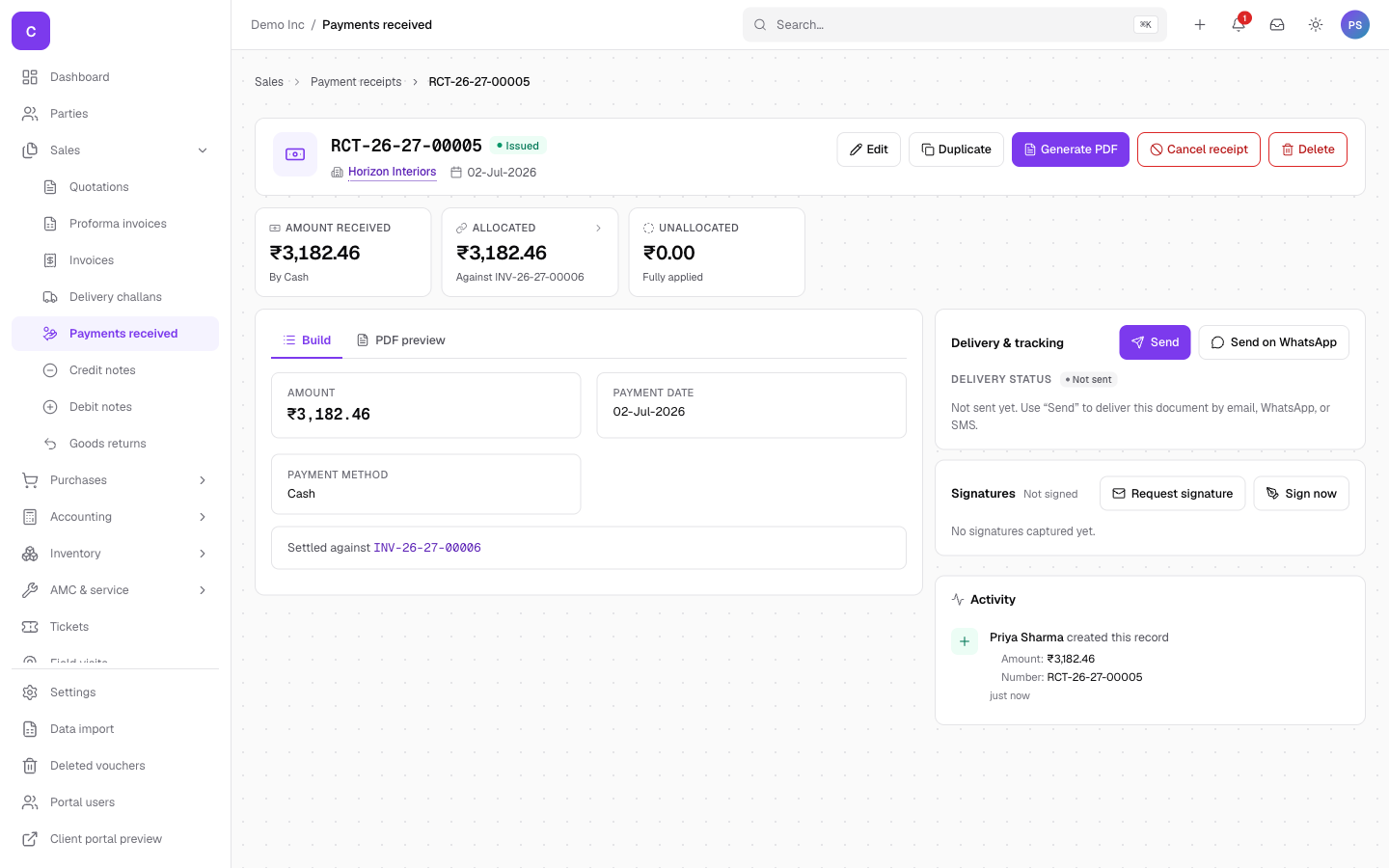Open Client portal preview link
Screen dimensions: 1389x868
(115, 839)
